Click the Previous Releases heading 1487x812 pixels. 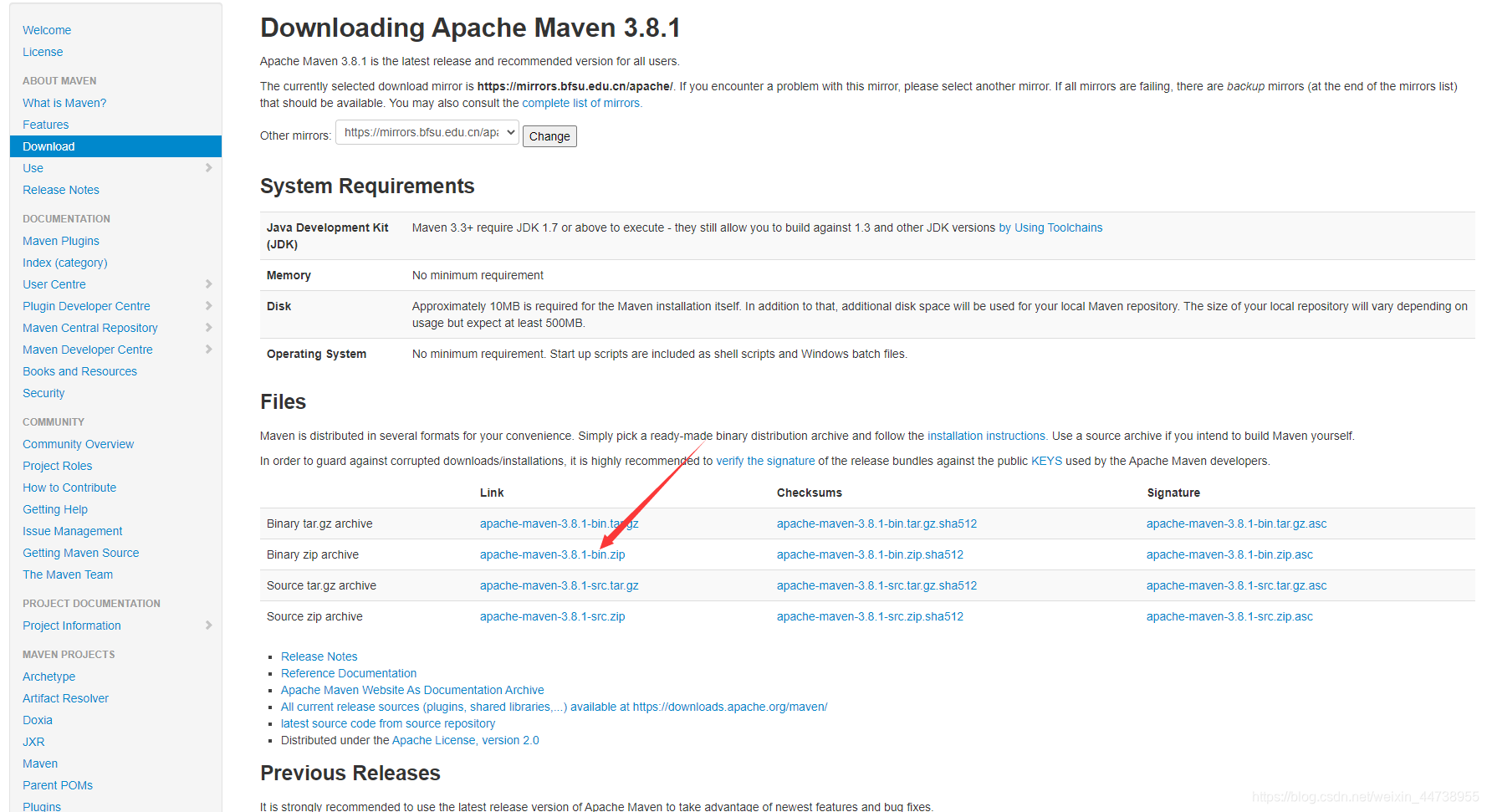tap(350, 773)
